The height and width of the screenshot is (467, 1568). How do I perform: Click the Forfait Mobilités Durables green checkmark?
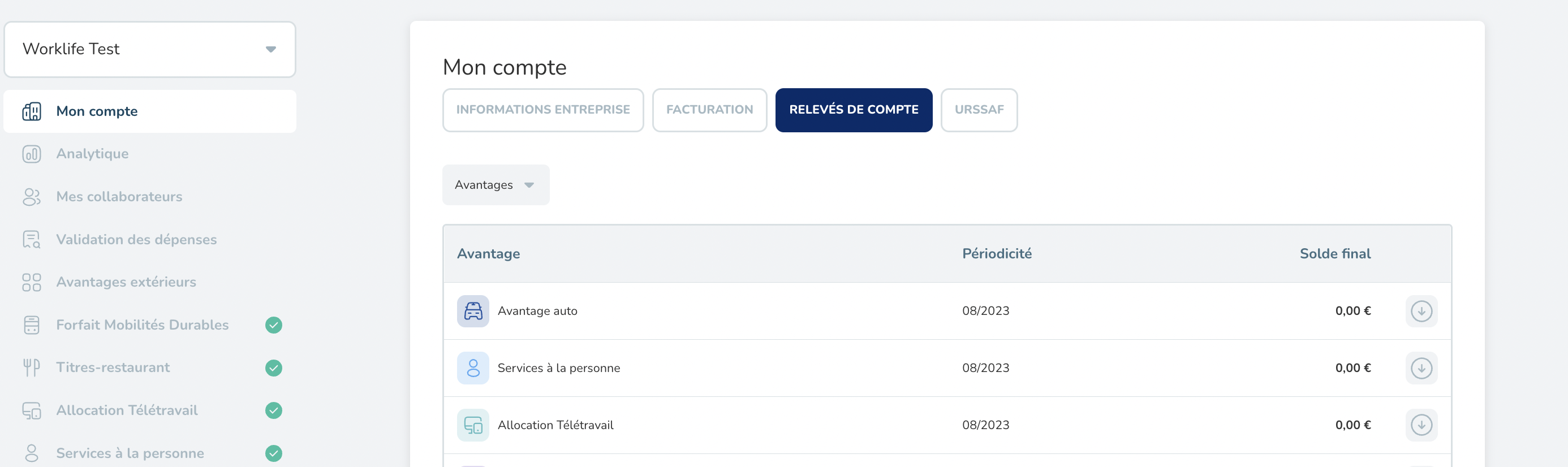click(274, 325)
